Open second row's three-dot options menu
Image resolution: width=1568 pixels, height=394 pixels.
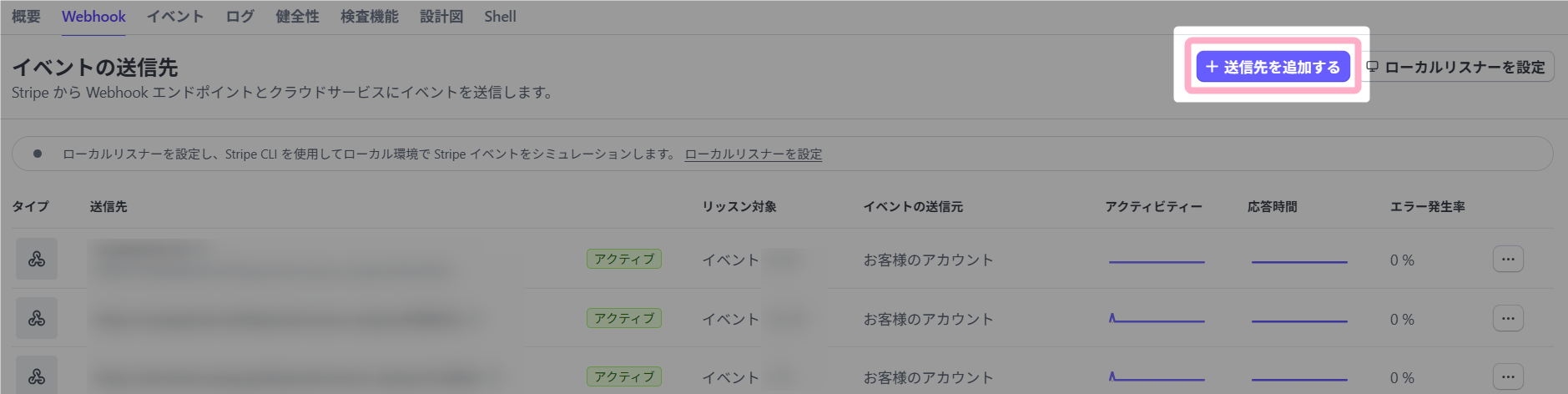pyautogui.click(x=1507, y=318)
